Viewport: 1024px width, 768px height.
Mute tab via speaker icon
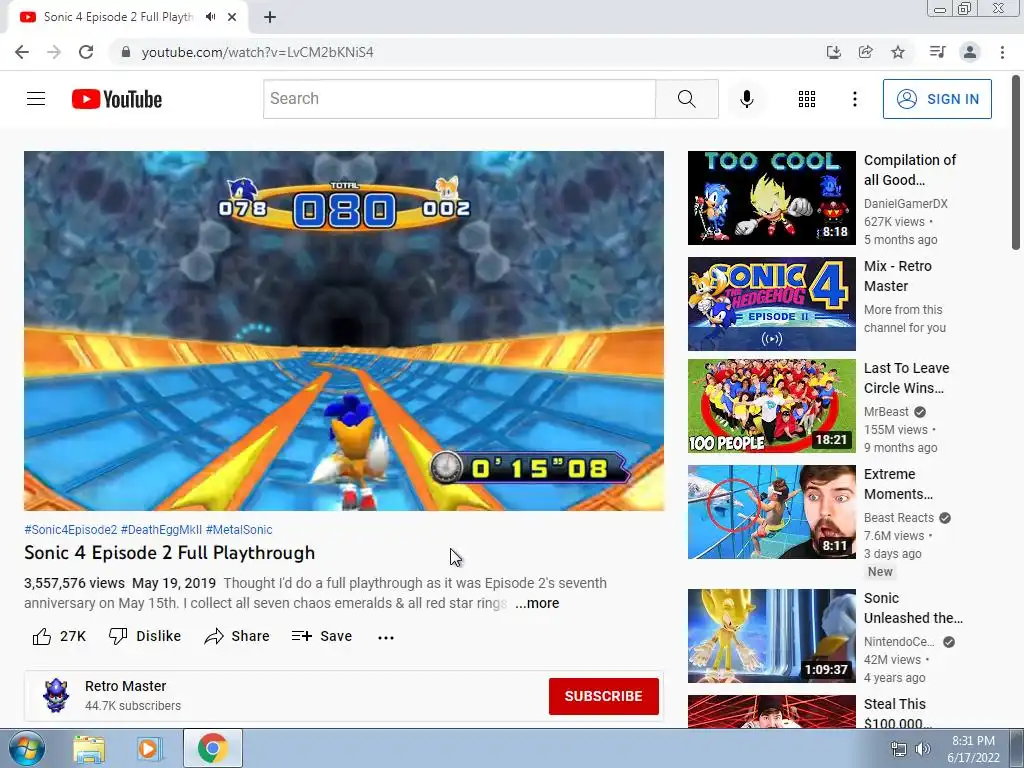210,17
